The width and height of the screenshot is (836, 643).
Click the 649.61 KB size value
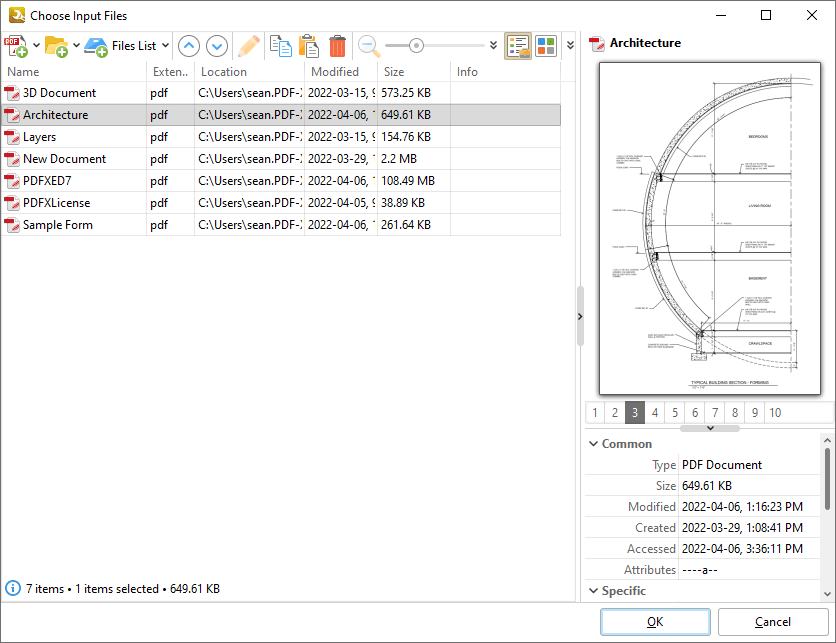(x=707, y=486)
